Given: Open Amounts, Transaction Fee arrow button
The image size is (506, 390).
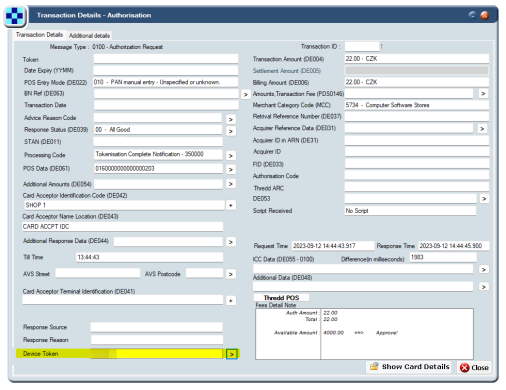Looking at the screenshot, I should coord(483,94).
